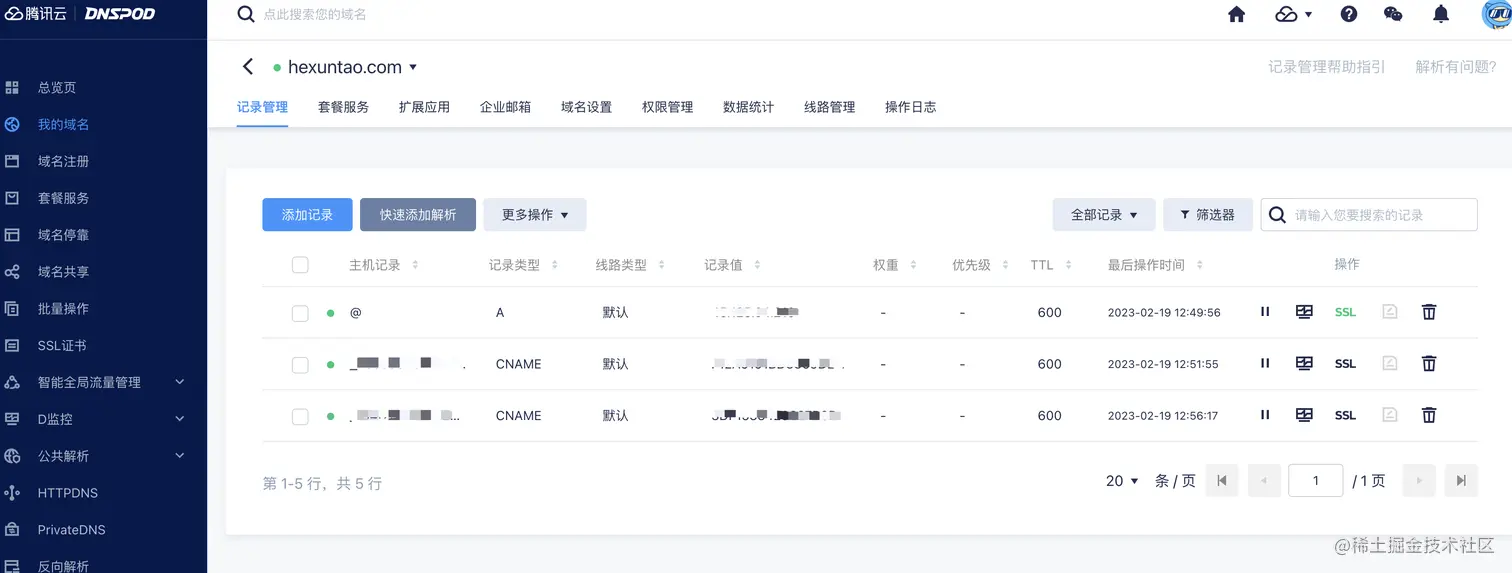Open 记录管理帮助指引 link
Screen dimensions: 1512x573
pos(1327,67)
